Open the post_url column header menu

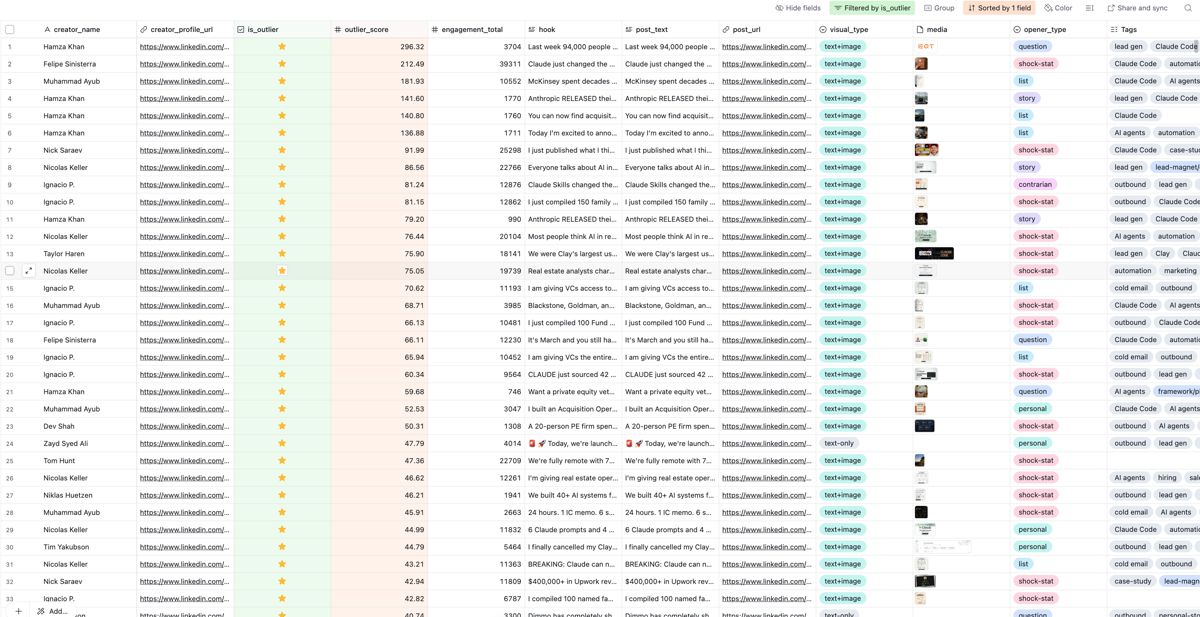point(767,30)
